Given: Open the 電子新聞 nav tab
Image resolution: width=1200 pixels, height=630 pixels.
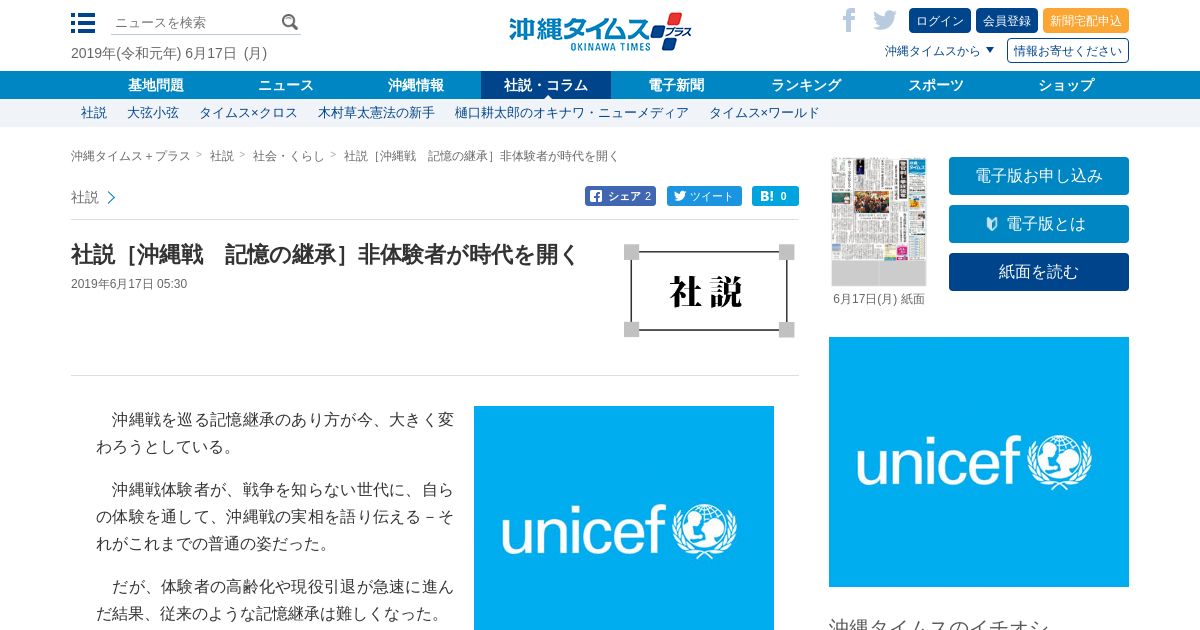Looking at the screenshot, I should 676,85.
